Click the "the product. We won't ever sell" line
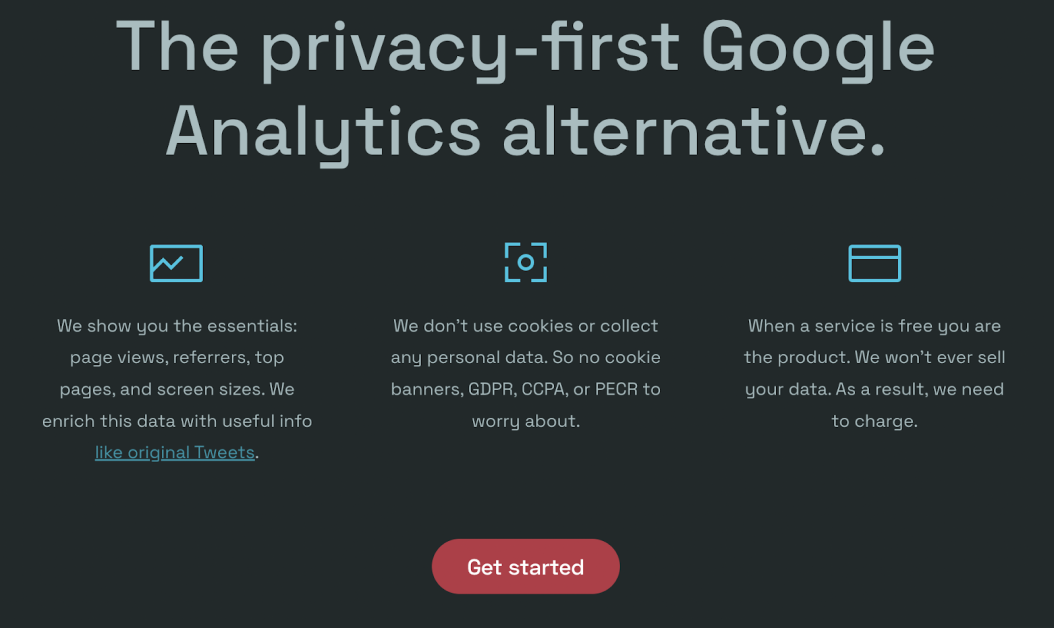Viewport: 1054px width, 628px height. [x=874, y=358]
